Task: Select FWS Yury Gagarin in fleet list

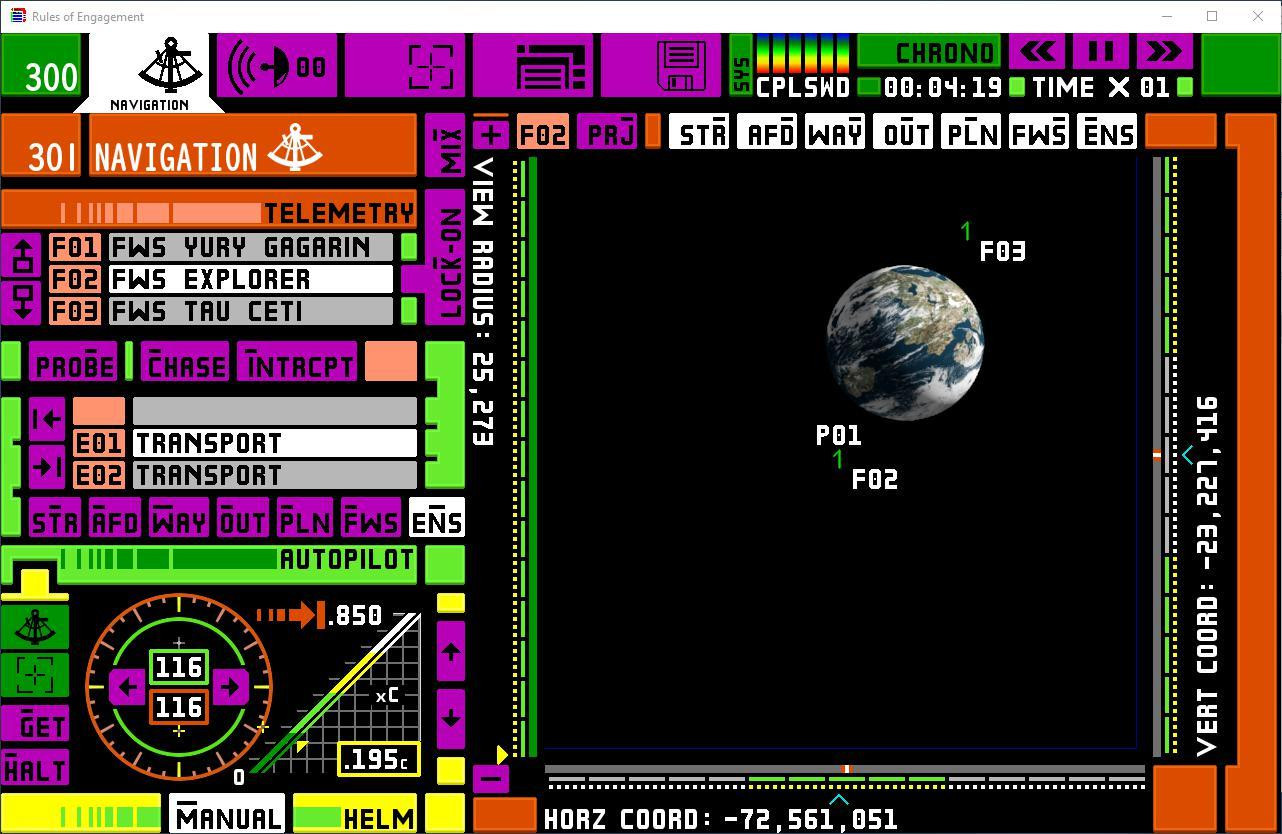Action: 251,247
